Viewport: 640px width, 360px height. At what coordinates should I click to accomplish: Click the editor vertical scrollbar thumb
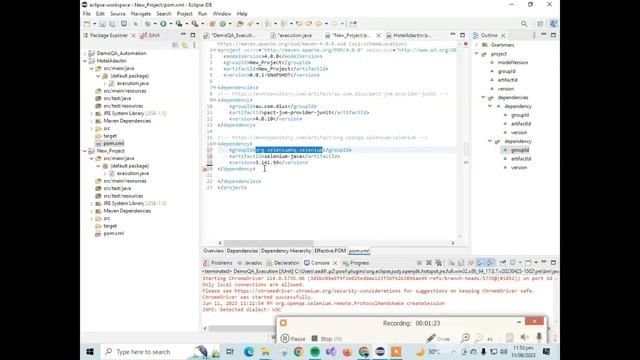pos(466,148)
